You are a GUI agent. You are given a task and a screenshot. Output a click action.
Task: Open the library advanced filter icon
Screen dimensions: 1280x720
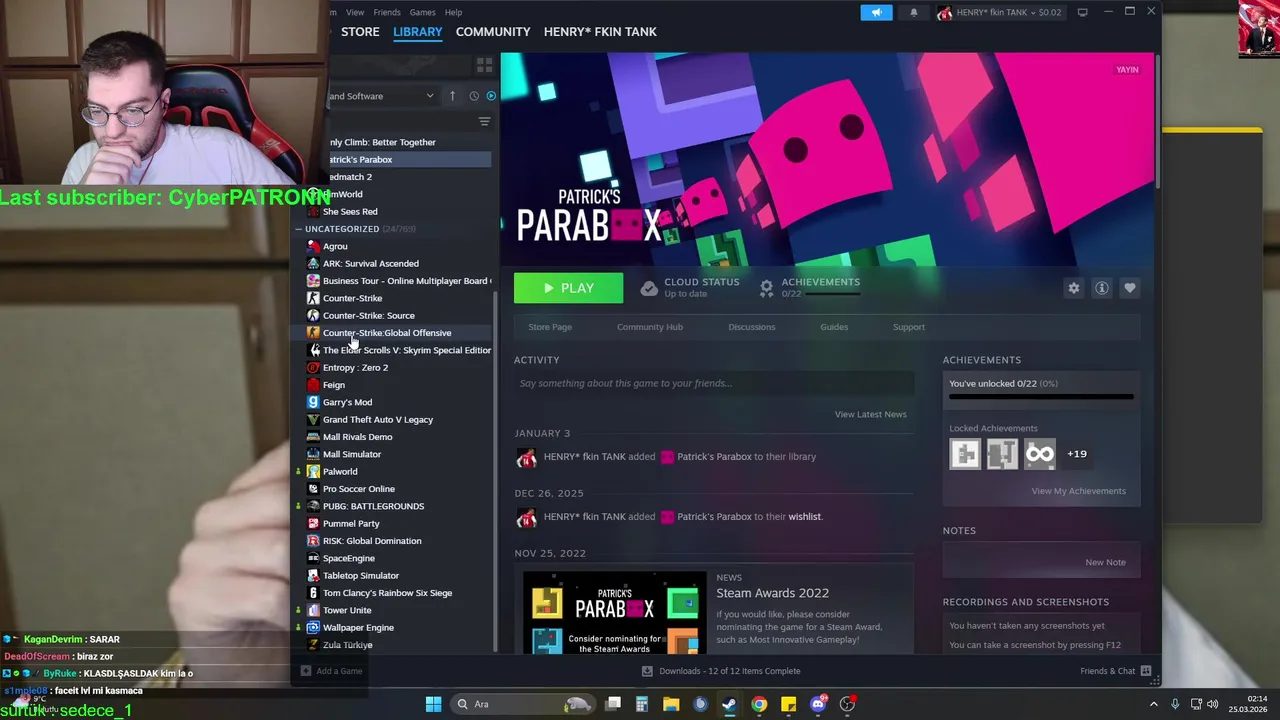click(484, 121)
